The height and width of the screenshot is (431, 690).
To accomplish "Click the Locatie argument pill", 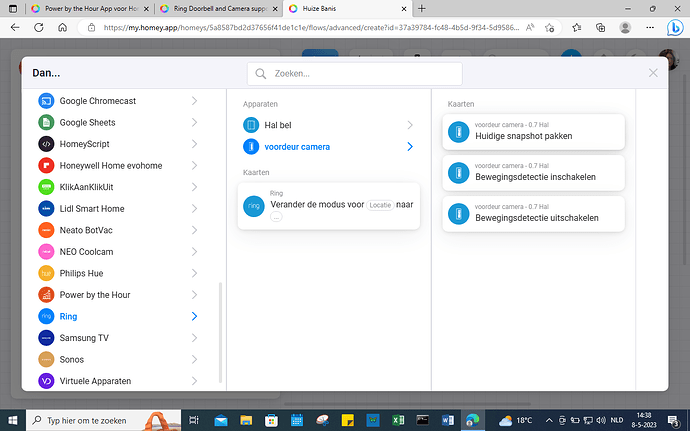I will (380, 205).
